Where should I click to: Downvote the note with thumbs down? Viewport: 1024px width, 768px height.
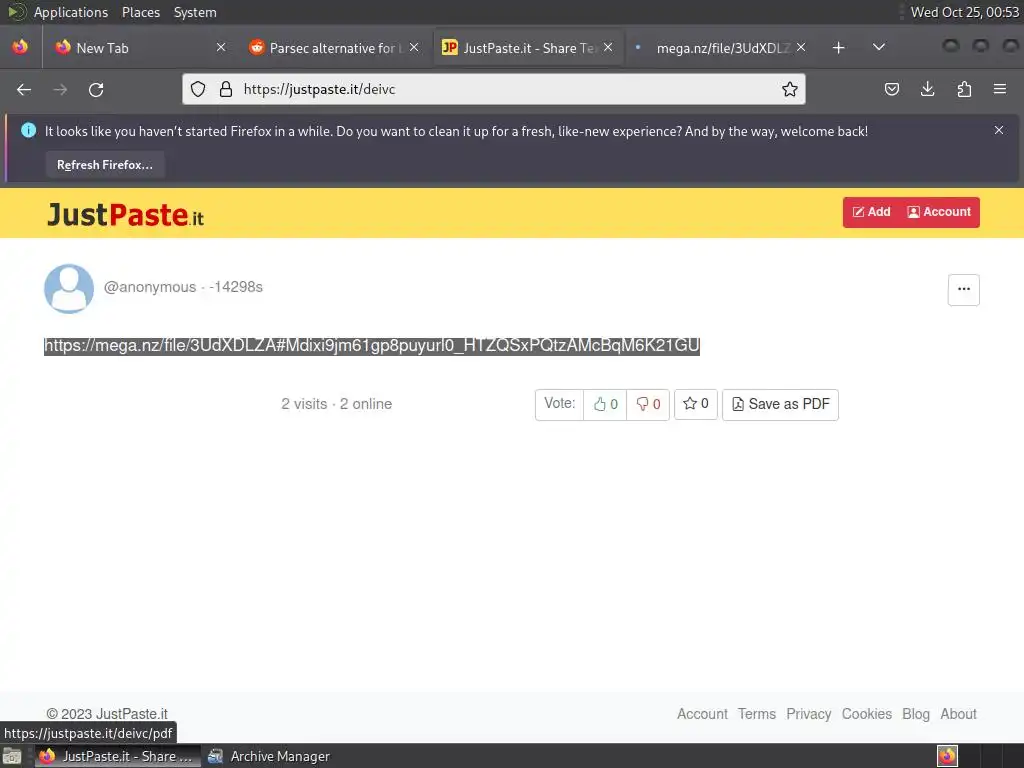648,404
